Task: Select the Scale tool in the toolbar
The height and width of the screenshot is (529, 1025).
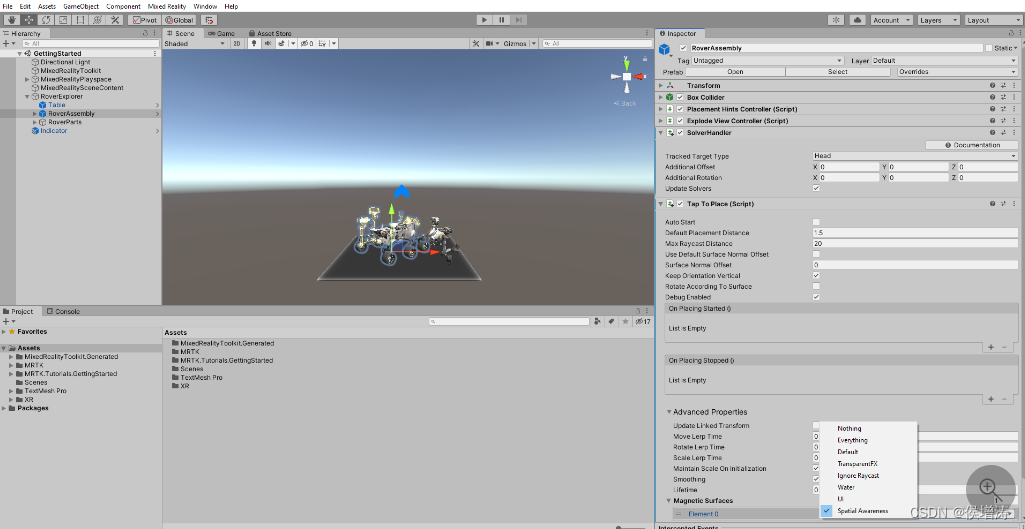Action: tap(63, 20)
